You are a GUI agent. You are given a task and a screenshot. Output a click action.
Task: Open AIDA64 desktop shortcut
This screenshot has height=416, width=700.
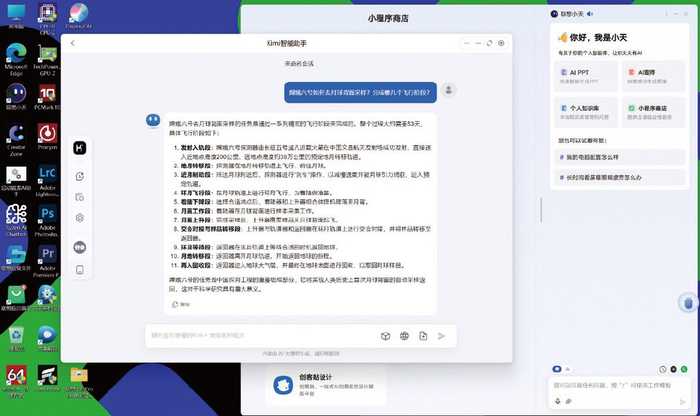16,381
